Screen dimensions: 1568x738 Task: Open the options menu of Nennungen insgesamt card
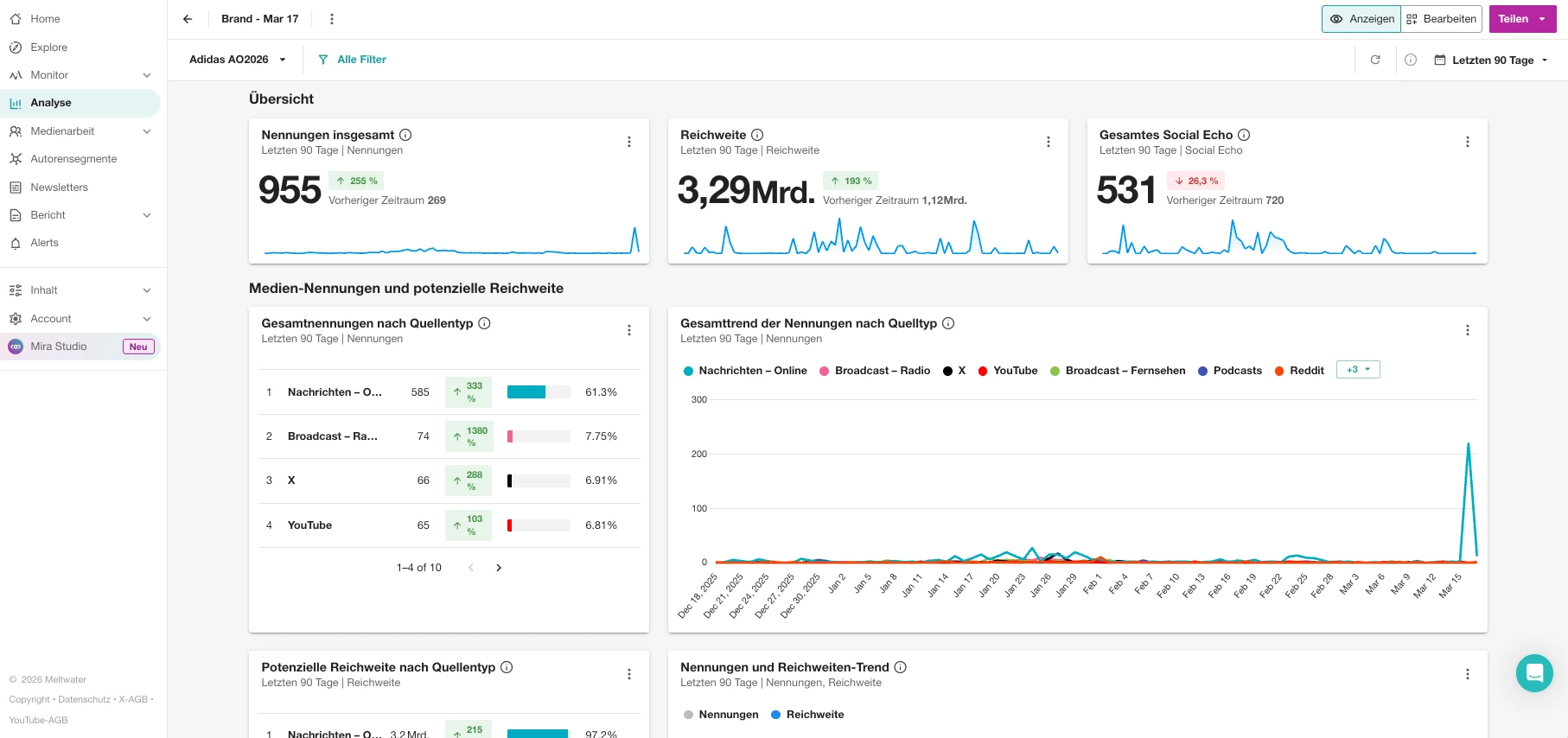tap(629, 142)
